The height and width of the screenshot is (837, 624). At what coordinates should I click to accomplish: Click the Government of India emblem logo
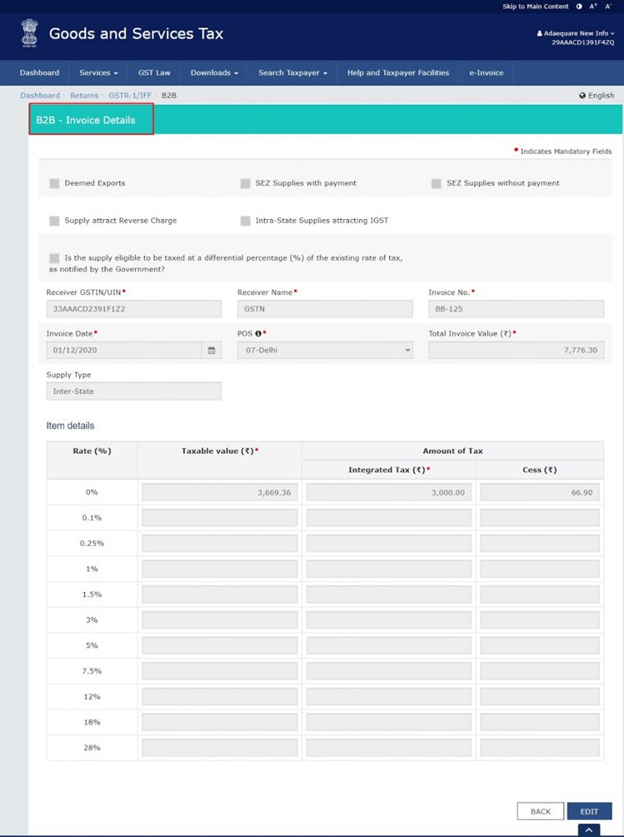coord(29,35)
